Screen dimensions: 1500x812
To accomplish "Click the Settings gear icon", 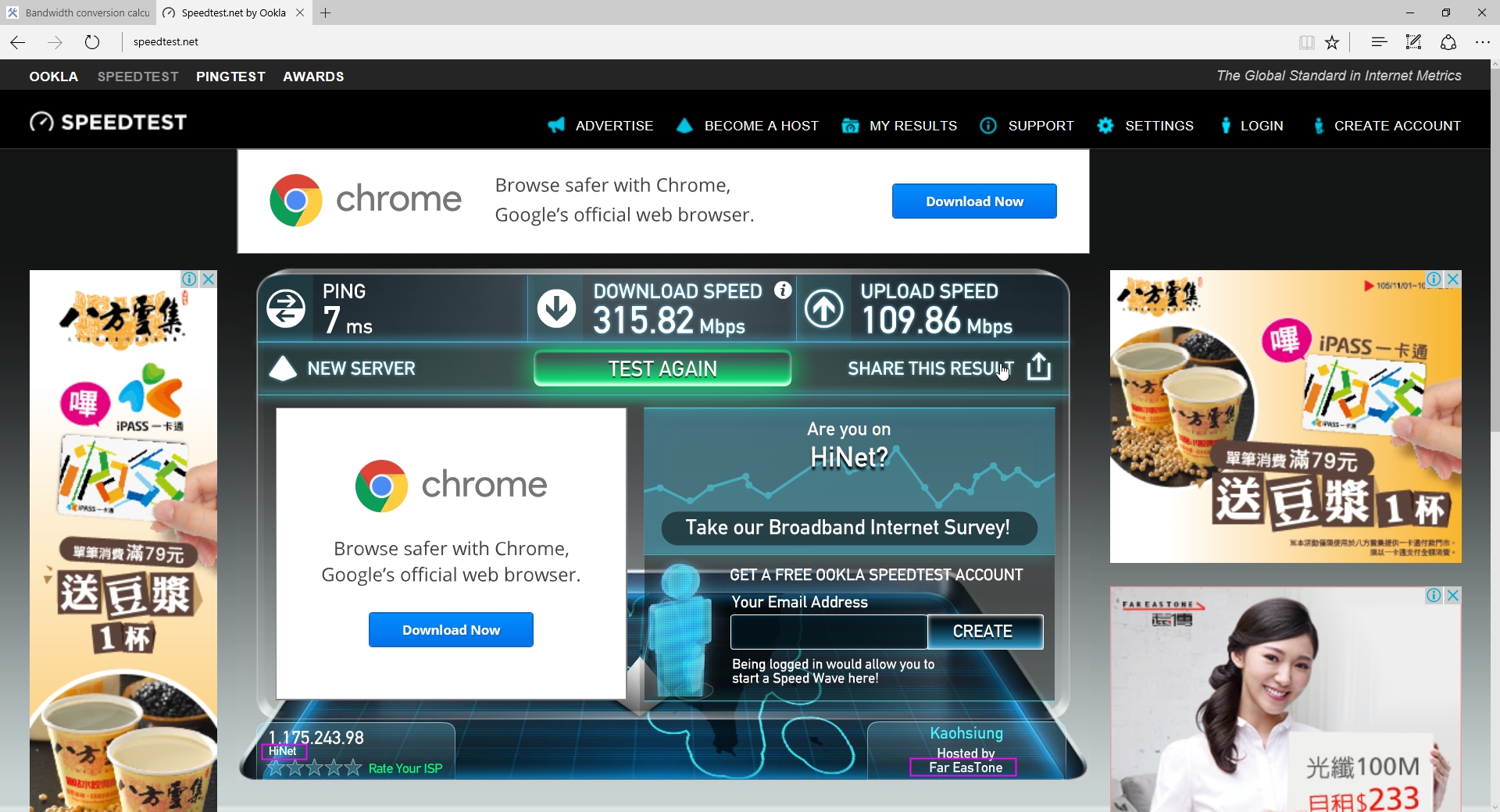I will [1105, 125].
